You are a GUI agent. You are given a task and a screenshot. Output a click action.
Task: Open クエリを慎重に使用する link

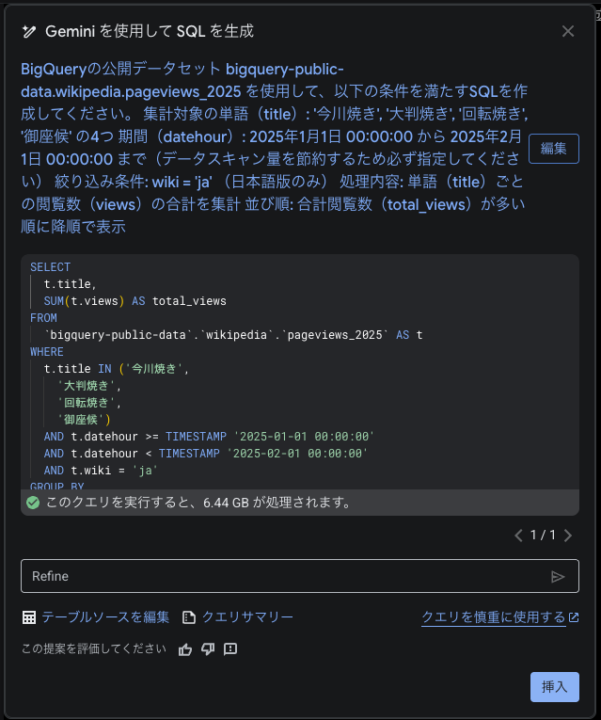pyautogui.click(x=494, y=617)
